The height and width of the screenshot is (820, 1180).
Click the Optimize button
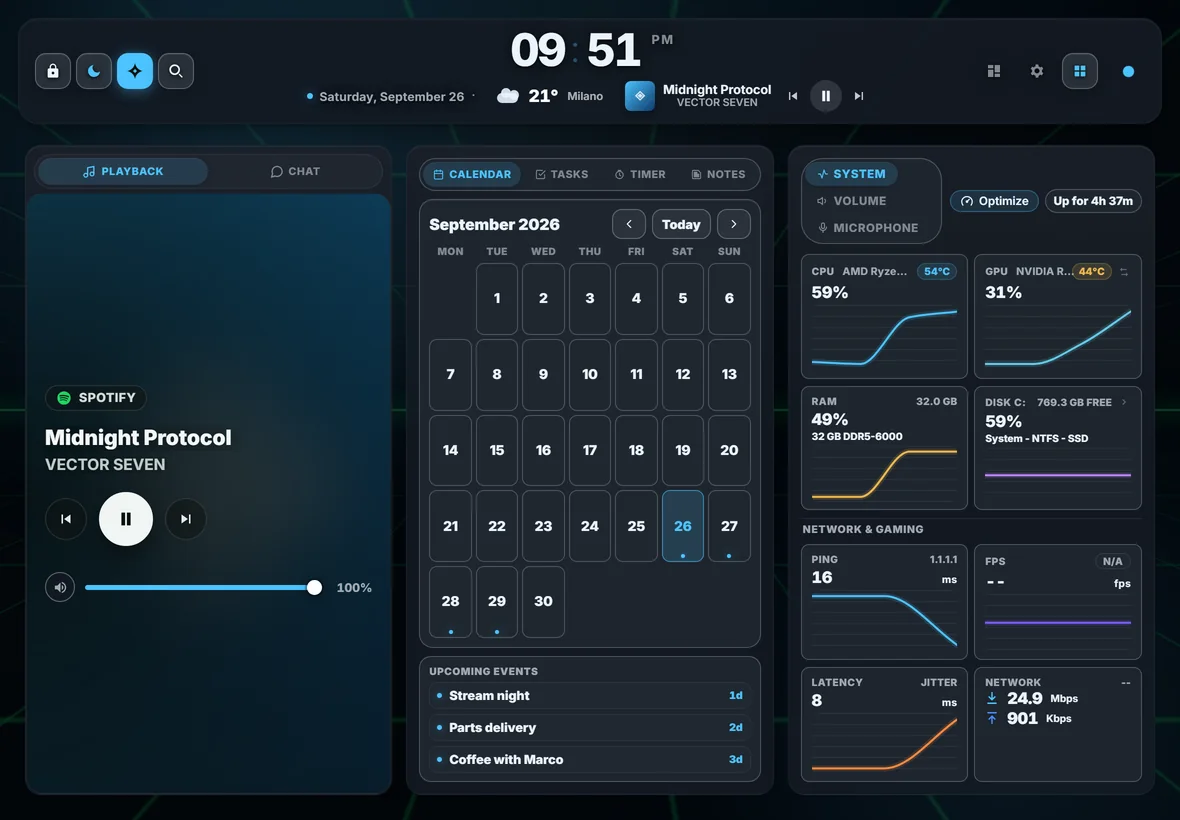[x=994, y=201]
